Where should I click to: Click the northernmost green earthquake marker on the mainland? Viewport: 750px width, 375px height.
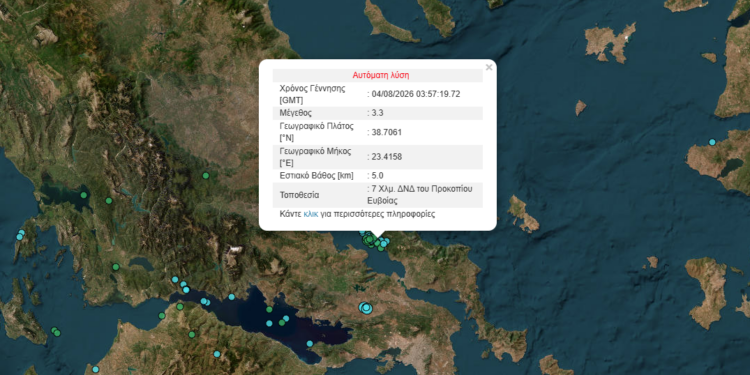pyautogui.click(x=206, y=176)
